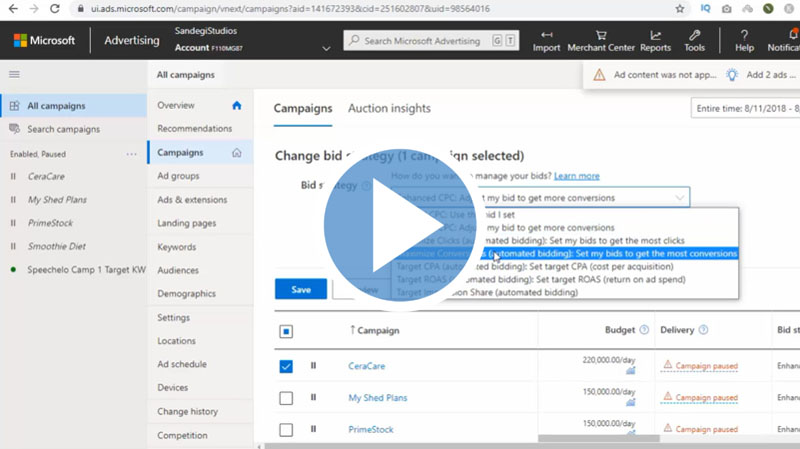This screenshot has width=800, height=449.
Task: Switch to the Auction insights tab
Action: (389, 108)
